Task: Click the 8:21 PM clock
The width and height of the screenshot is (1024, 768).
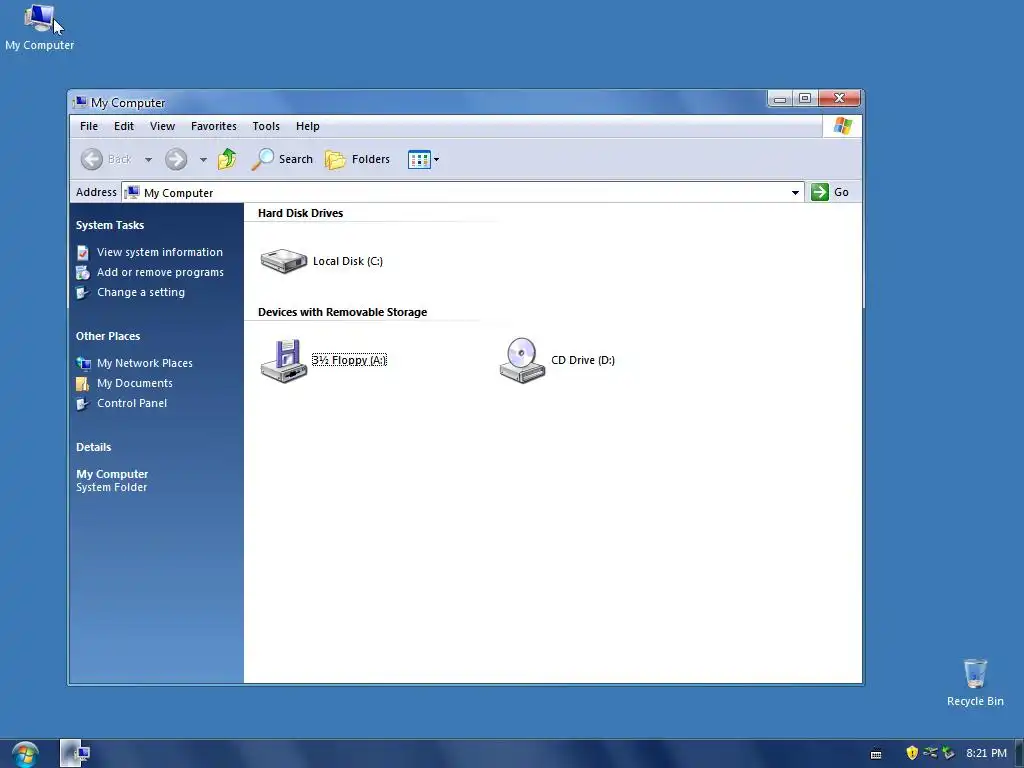Action: click(986, 753)
